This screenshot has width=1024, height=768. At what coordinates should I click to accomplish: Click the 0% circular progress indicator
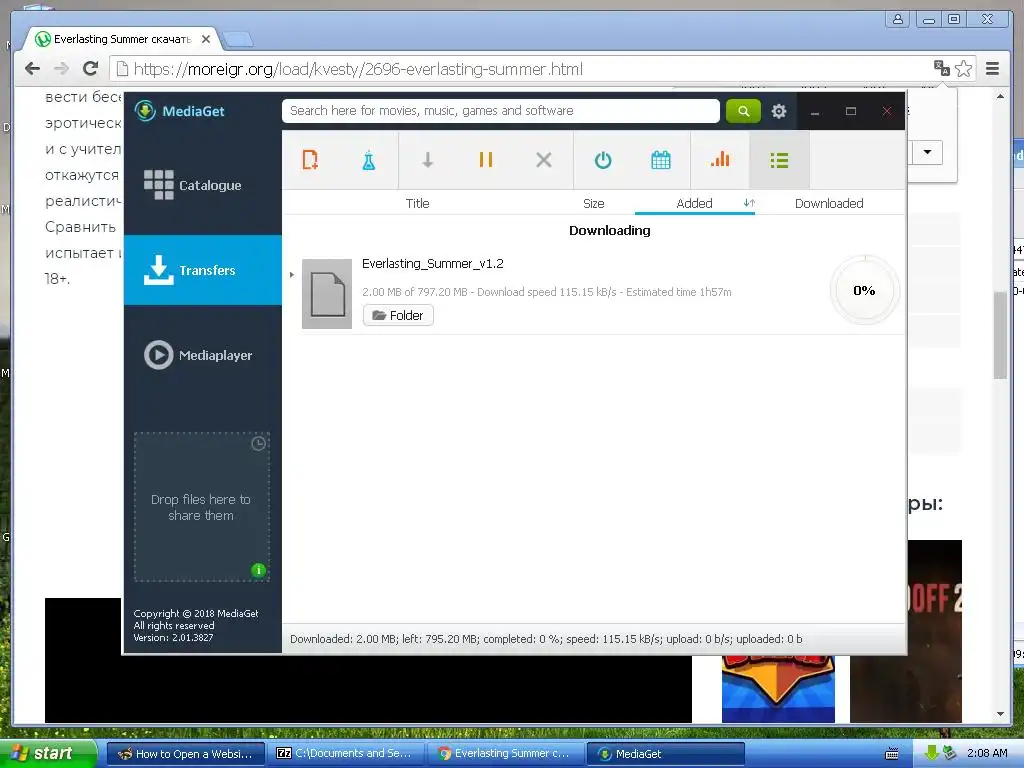[x=864, y=291]
